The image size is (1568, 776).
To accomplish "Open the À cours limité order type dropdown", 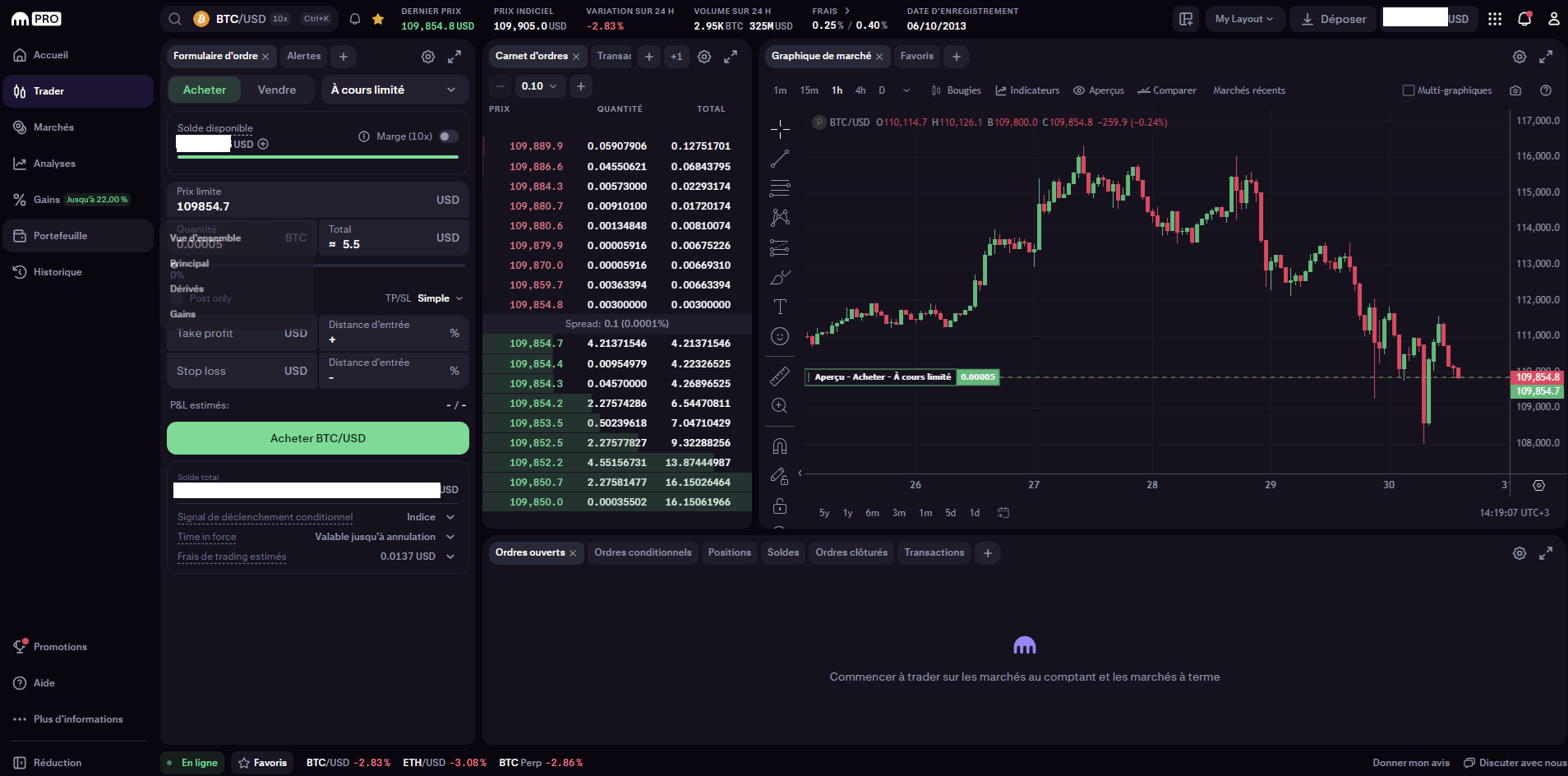I will [x=394, y=89].
